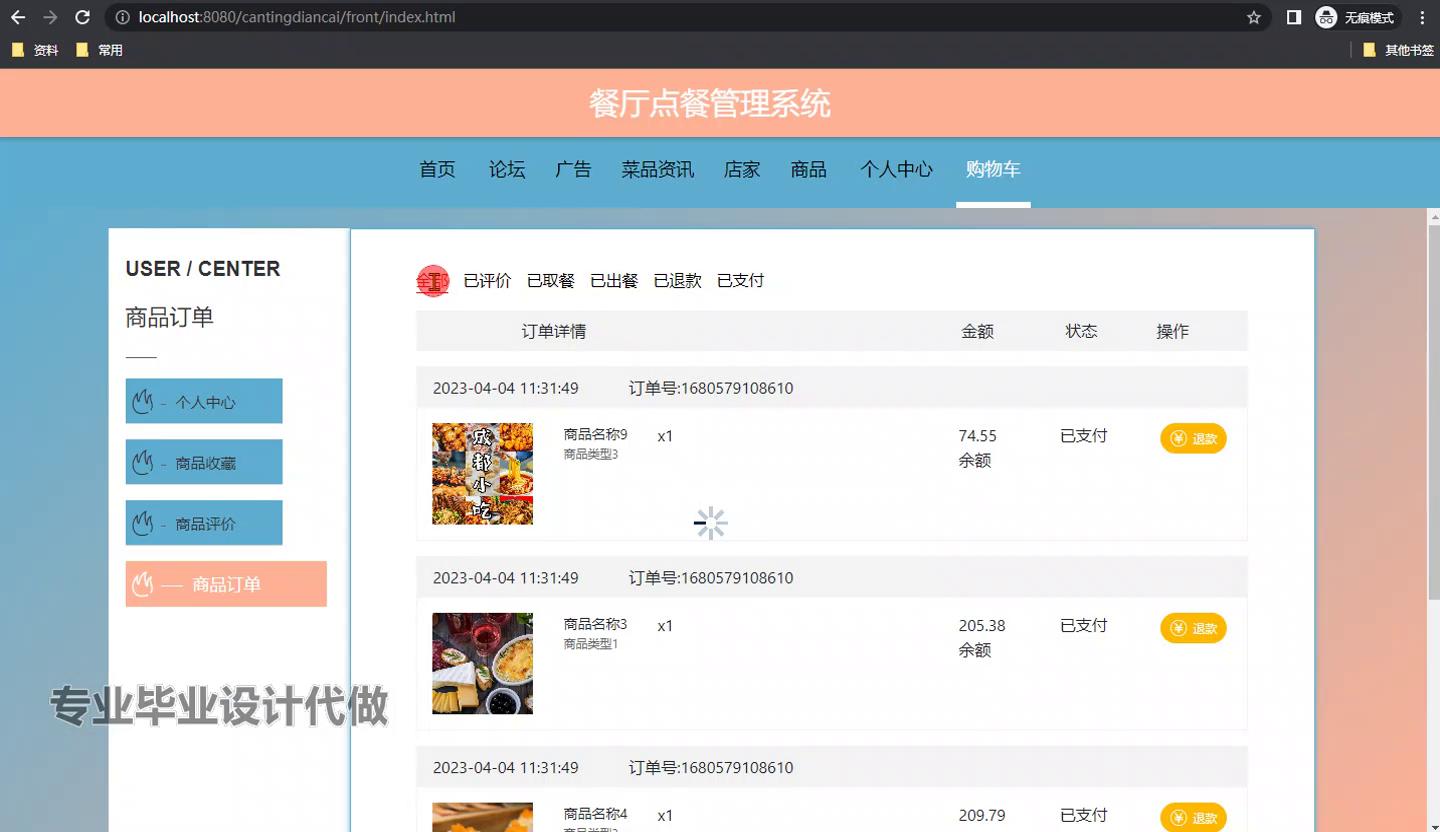
Task: Open the 购物车 navigation item
Action: (993, 170)
